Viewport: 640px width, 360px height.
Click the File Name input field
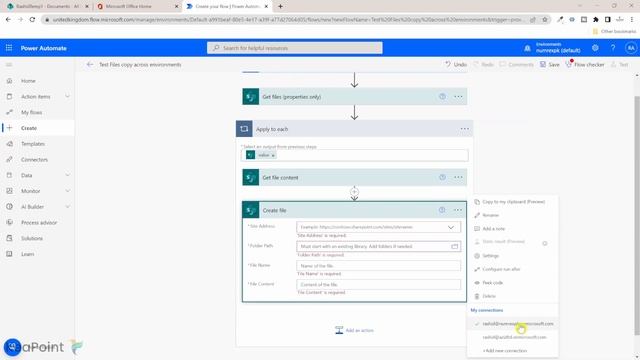[x=378, y=266]
